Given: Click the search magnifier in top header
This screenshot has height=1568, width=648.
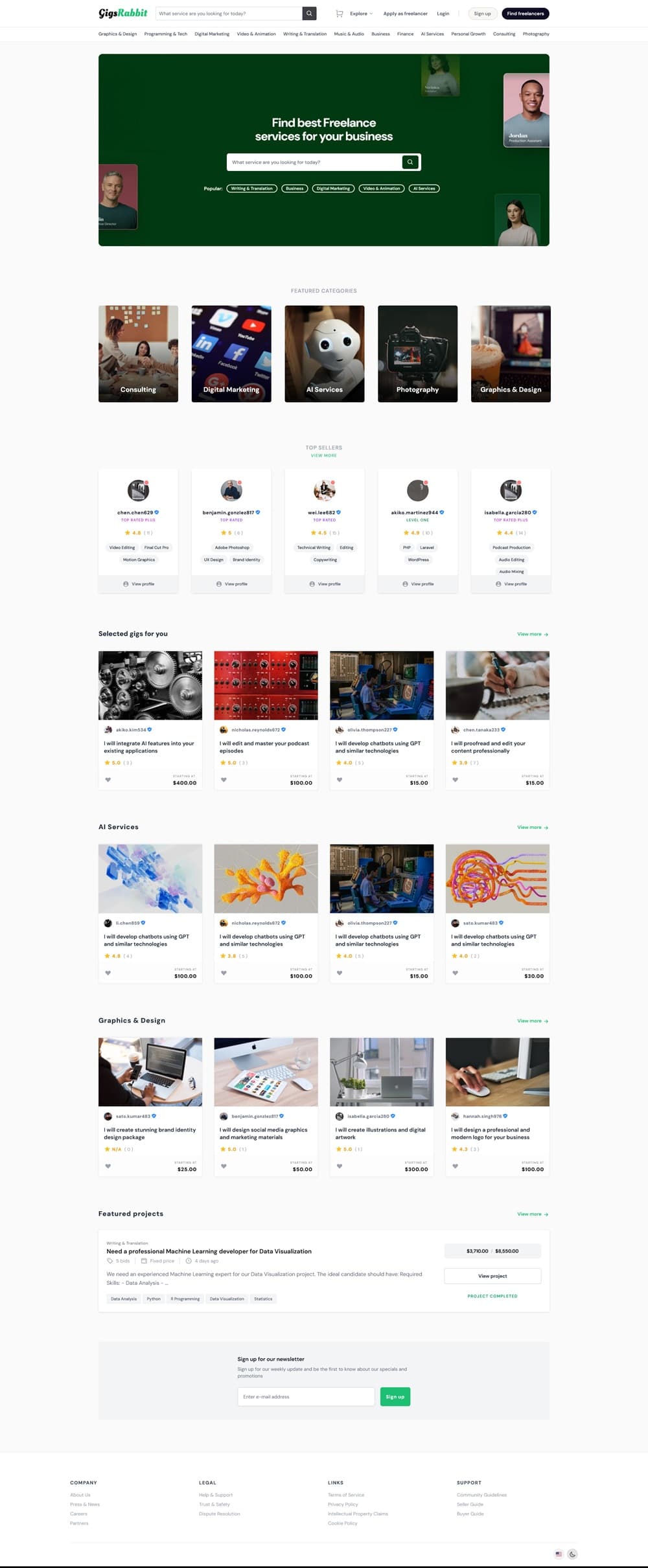Looking at the screenshot, I should [x=310, y=14].
